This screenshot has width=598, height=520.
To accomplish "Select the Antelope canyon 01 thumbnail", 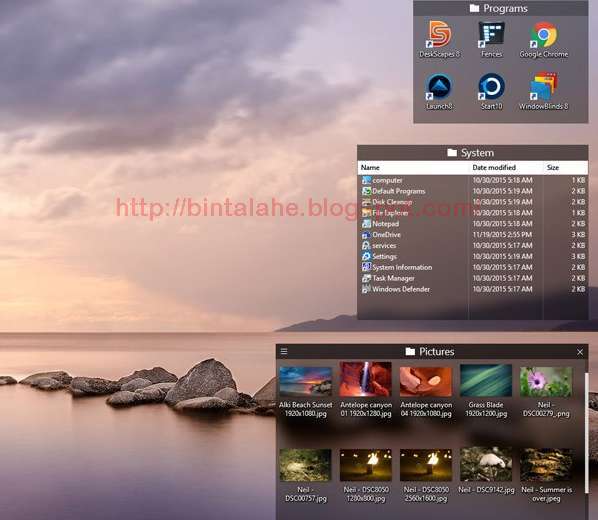I will [x=366, y=379].
